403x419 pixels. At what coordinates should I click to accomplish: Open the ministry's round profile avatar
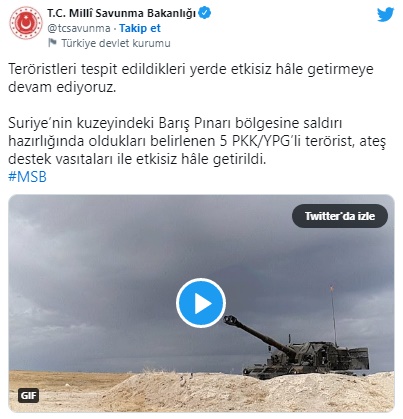coord(26,23)
